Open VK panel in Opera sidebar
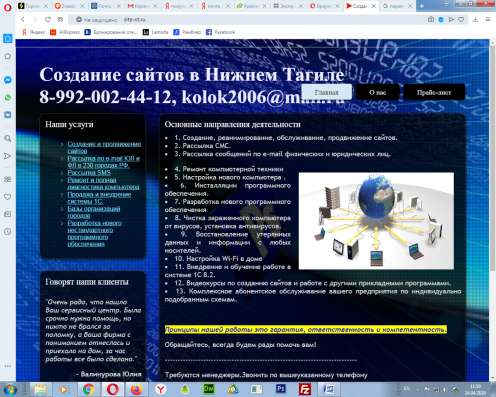 pyautogui.click(x=8, y=115)
